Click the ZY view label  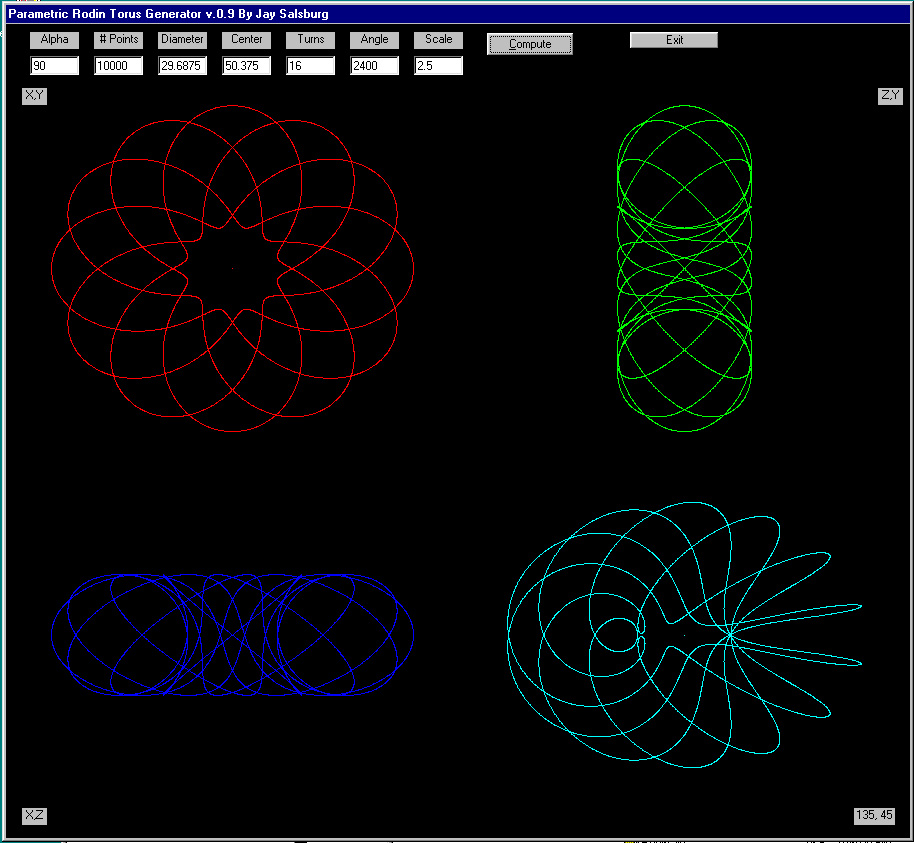[889, 96]
